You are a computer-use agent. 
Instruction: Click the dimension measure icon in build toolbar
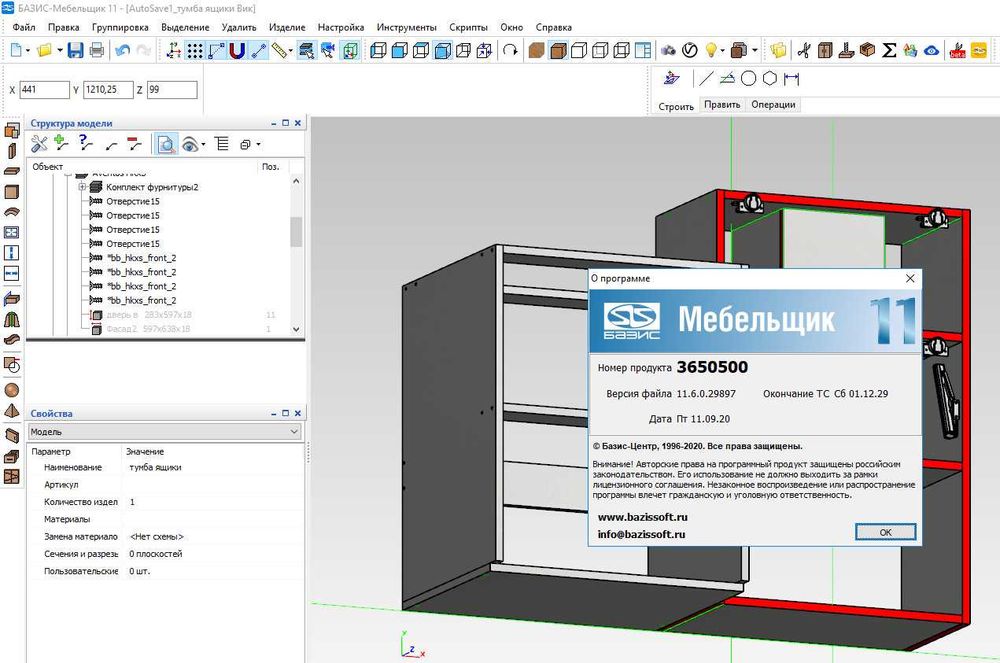coord(791,78)
